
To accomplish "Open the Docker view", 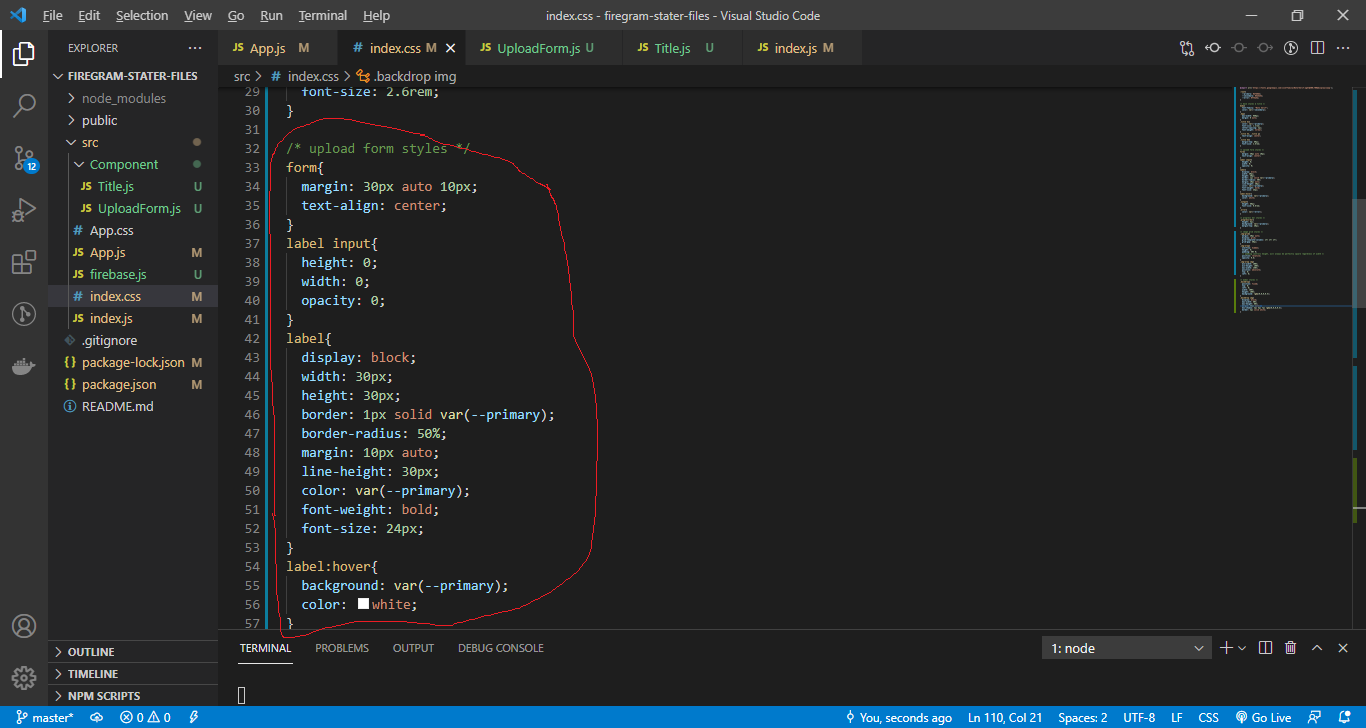I will point(24,366).
